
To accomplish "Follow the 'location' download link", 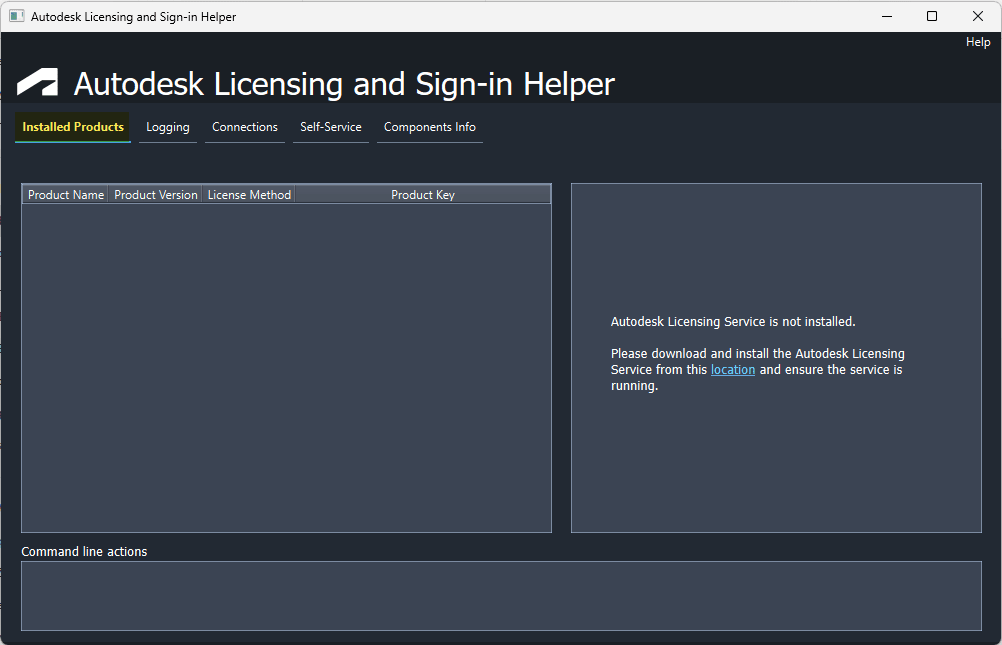I will 732,369.
